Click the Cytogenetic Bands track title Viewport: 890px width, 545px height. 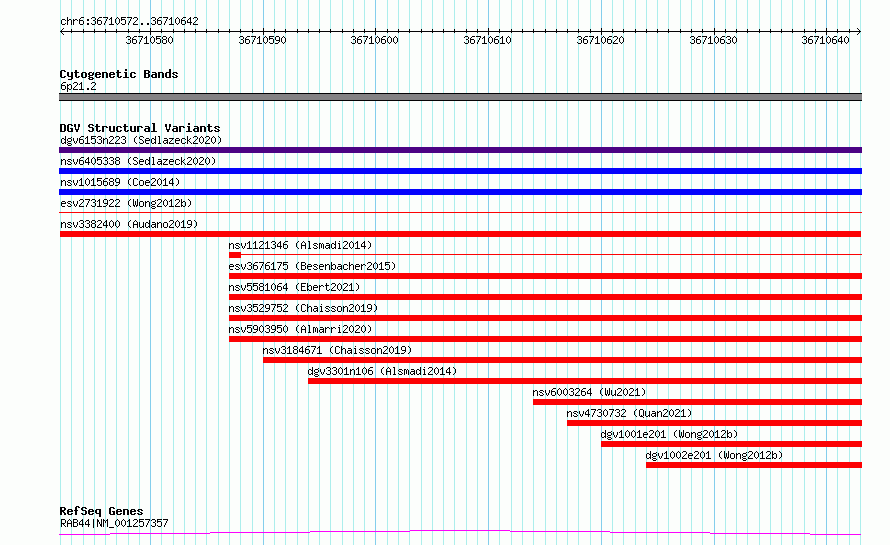[x=119, y=74]
